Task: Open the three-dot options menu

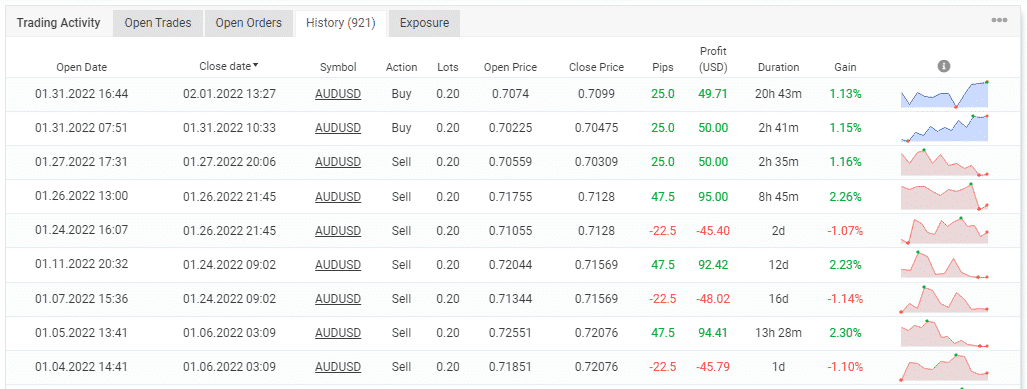Action: click(x=999, y=20)
